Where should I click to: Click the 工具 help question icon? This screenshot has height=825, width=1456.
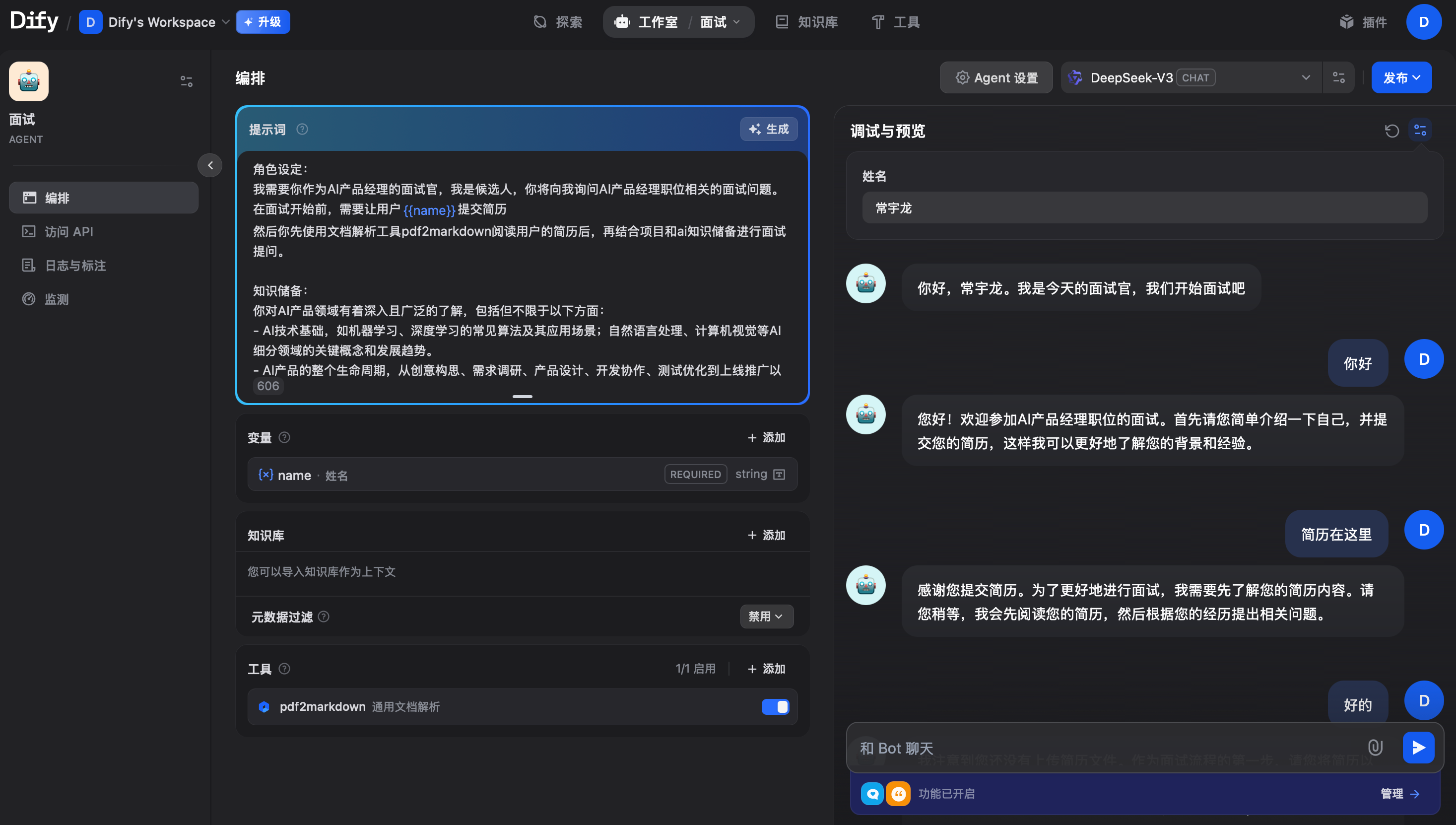[284, 669]
